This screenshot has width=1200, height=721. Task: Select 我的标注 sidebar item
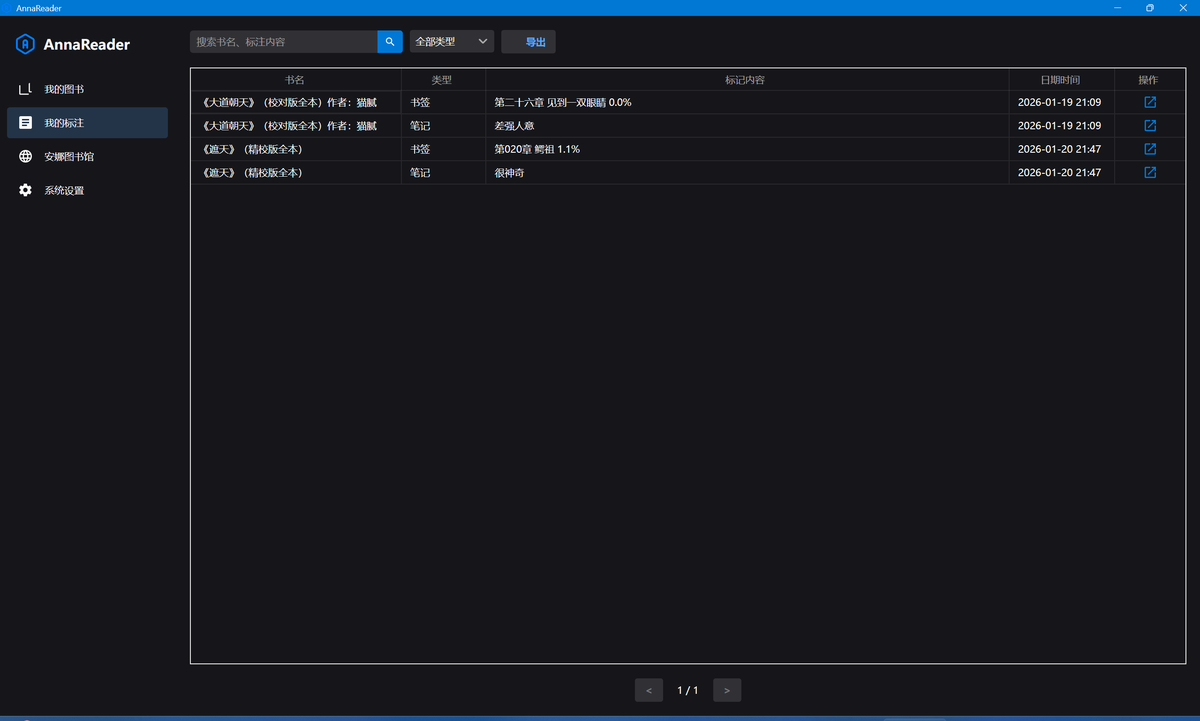pyautogui.click(x=87, y=123)
